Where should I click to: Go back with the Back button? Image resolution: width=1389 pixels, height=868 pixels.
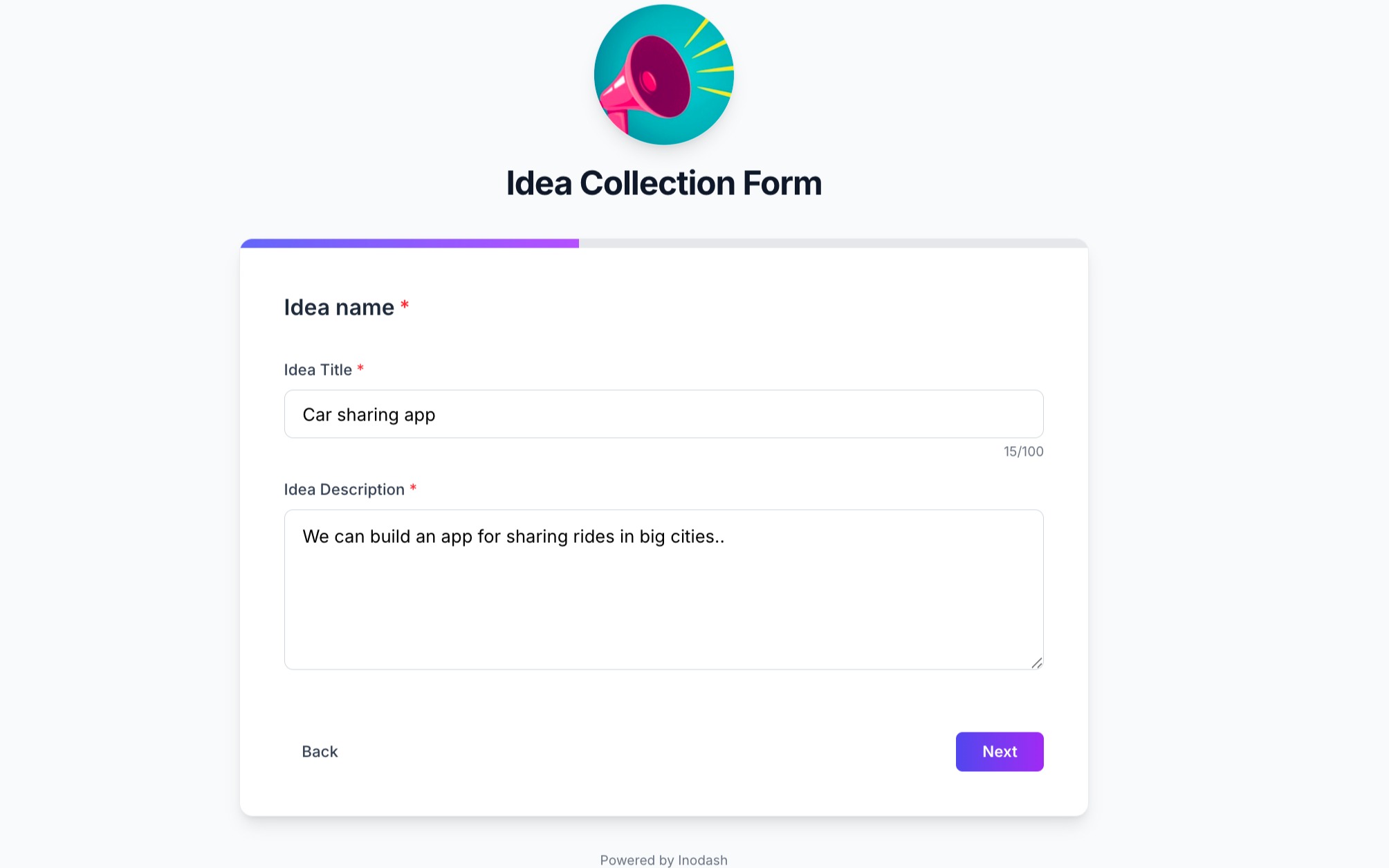tap(320, 752)
